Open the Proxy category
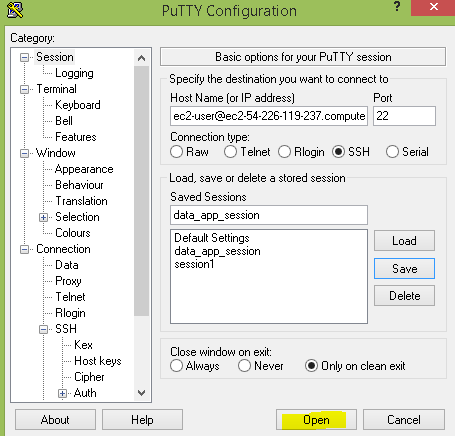 coord(68,281)
